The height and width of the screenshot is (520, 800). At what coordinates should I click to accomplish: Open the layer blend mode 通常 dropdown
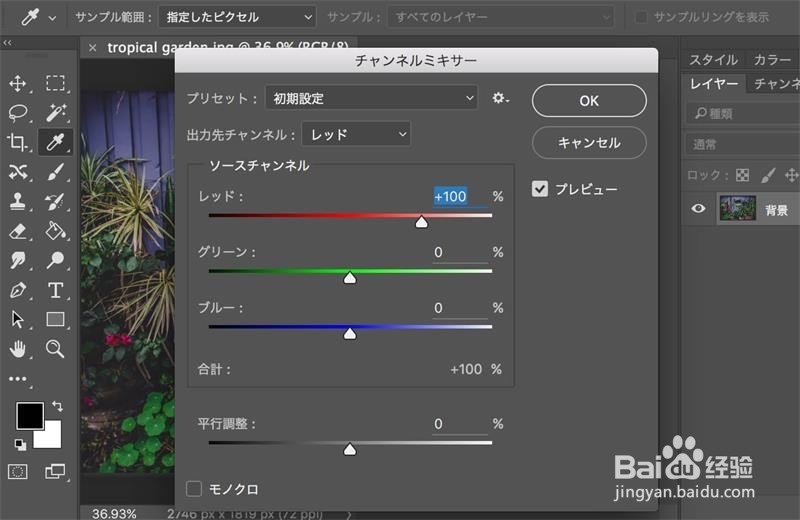(742, 144)
